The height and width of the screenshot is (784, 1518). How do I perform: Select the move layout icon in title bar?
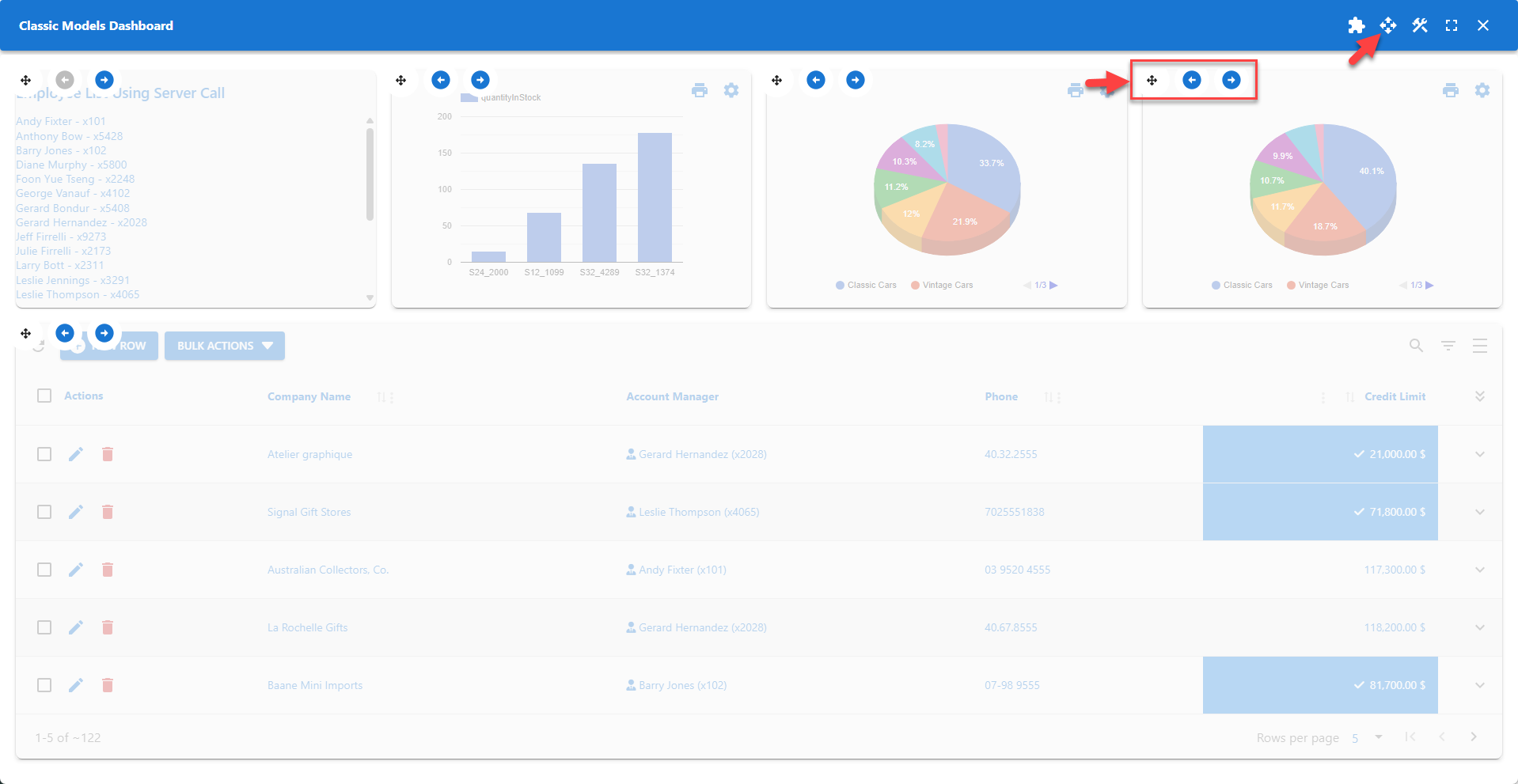pos(1387,25)
